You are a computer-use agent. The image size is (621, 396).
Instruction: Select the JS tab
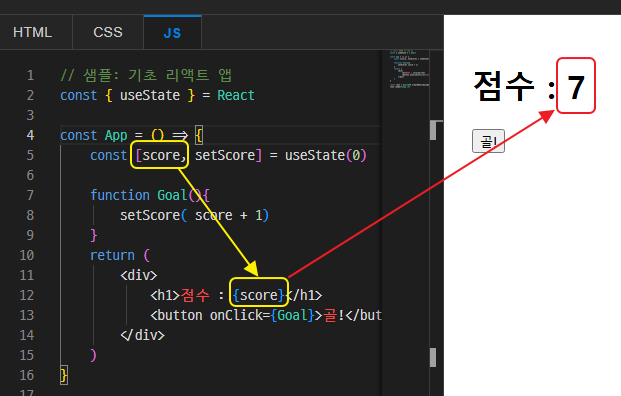coord(172,32)
